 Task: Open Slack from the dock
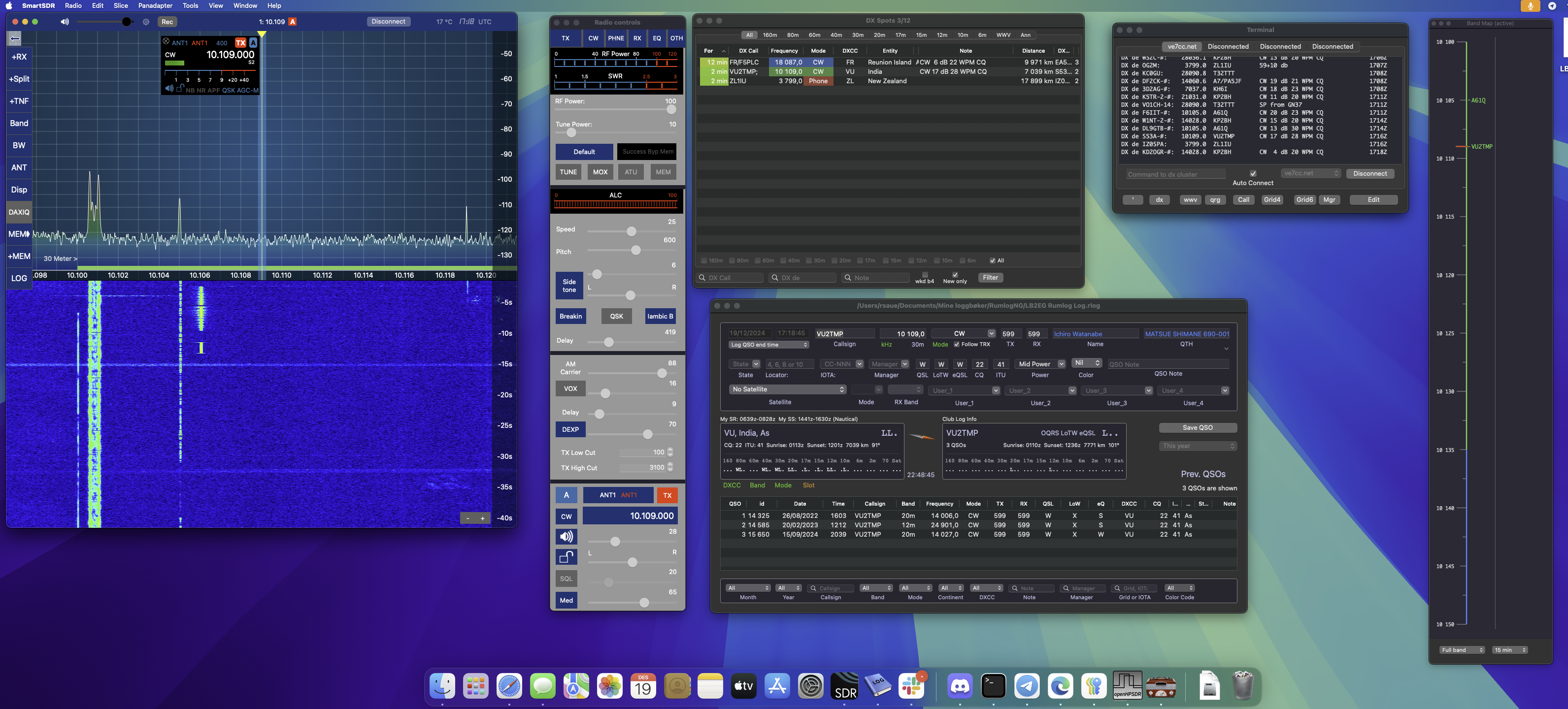(x=911, y=686)
